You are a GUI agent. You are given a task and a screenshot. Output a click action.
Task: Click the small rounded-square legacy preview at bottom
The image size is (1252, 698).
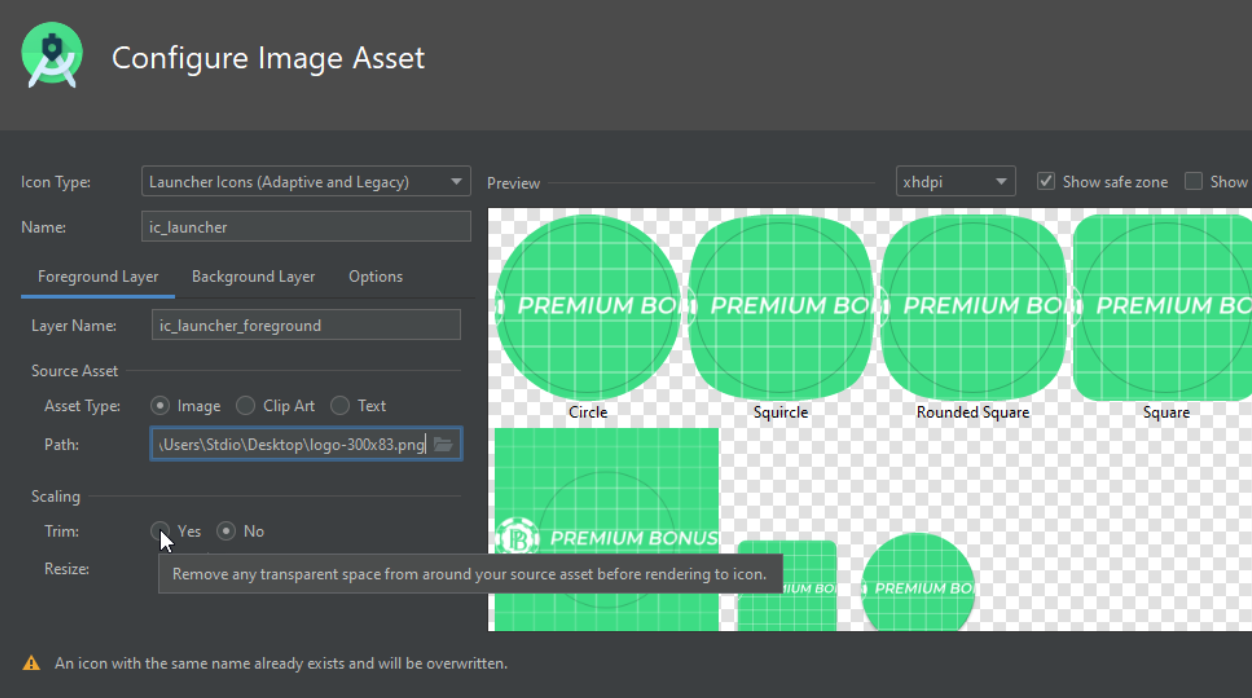pyautogui.click(x=787, y=586)
